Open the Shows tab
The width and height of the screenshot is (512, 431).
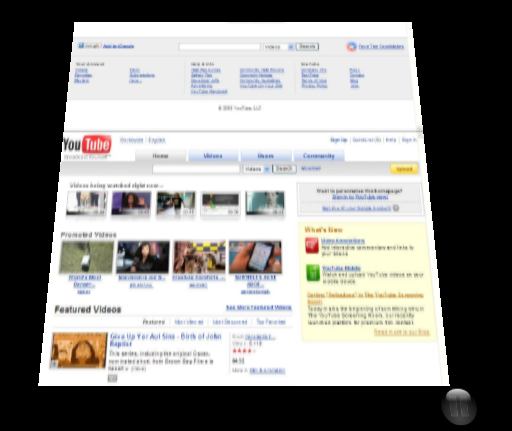pos(266,156)
